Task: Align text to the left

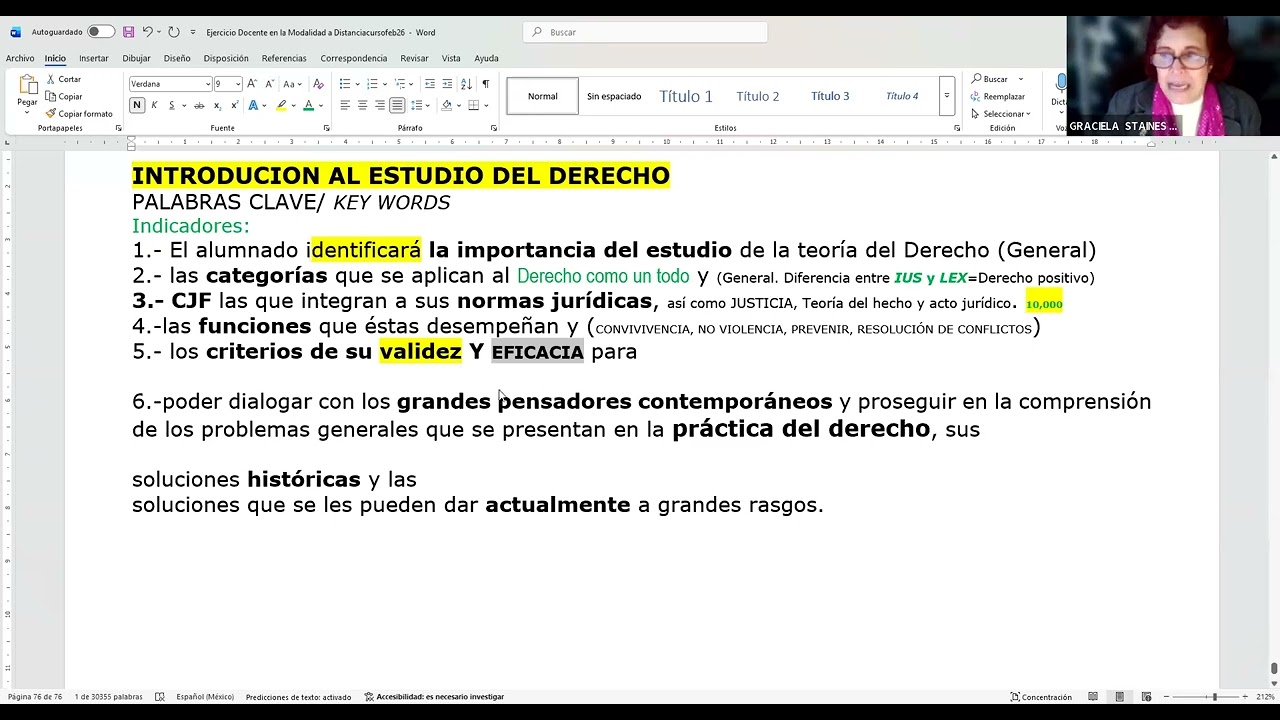Action: tap(345, 105)
